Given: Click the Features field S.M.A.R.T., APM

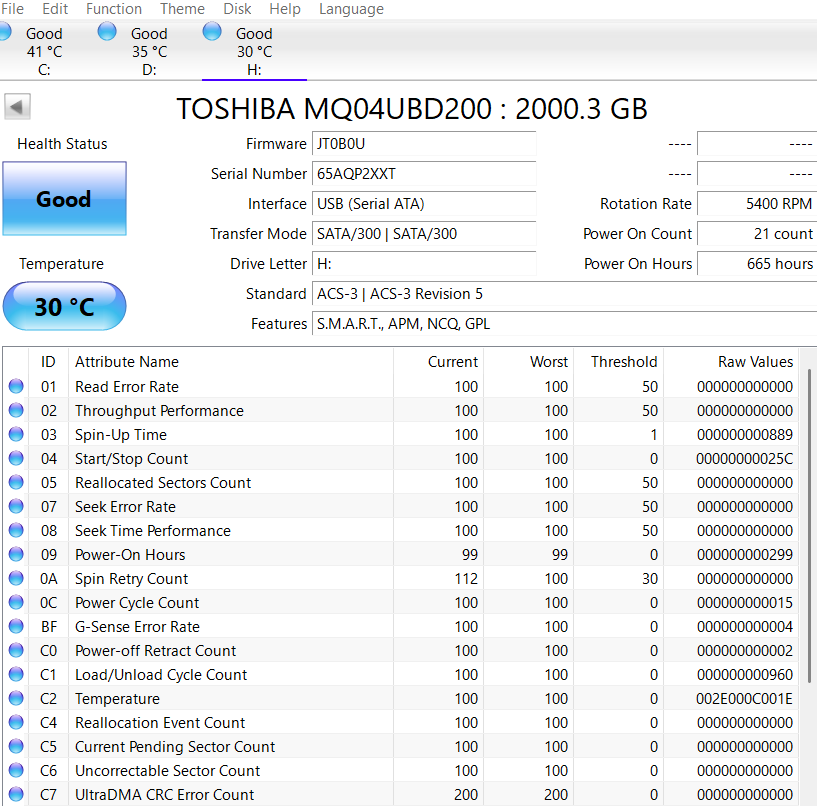Looking at the screenshot, I should pos(564,324).
